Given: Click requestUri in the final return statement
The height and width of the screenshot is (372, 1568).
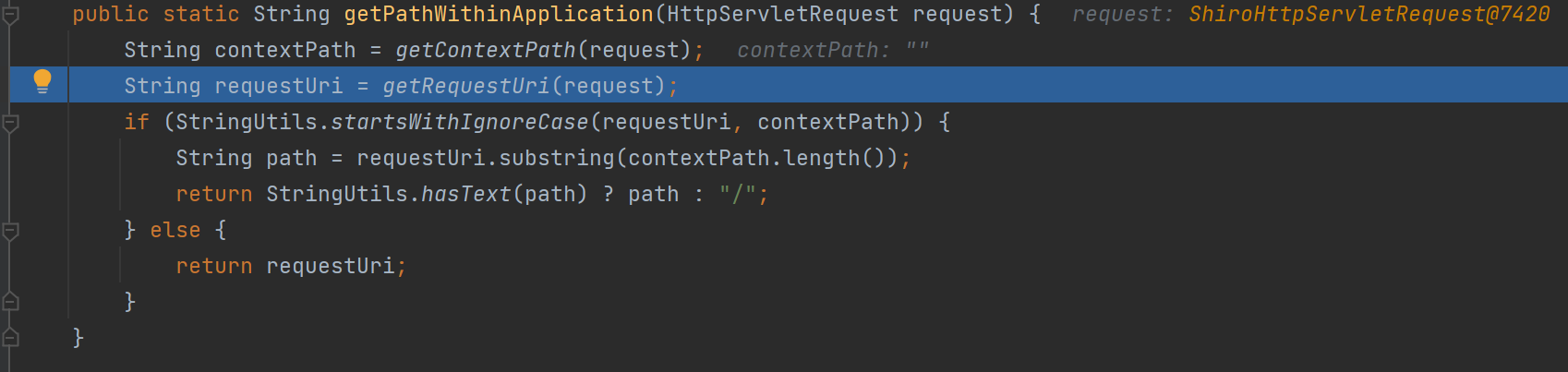Looking at the screenshot, I should 330,267.
